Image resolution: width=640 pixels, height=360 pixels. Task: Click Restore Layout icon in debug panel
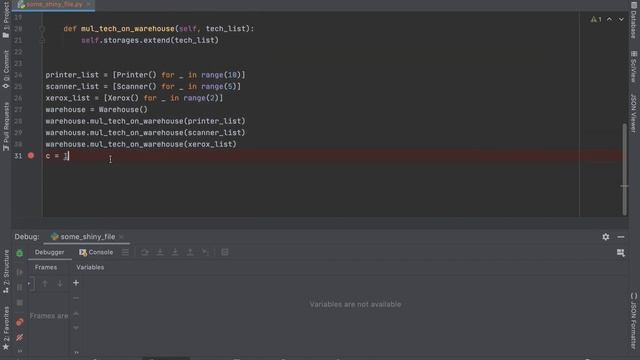pos(621,253)
